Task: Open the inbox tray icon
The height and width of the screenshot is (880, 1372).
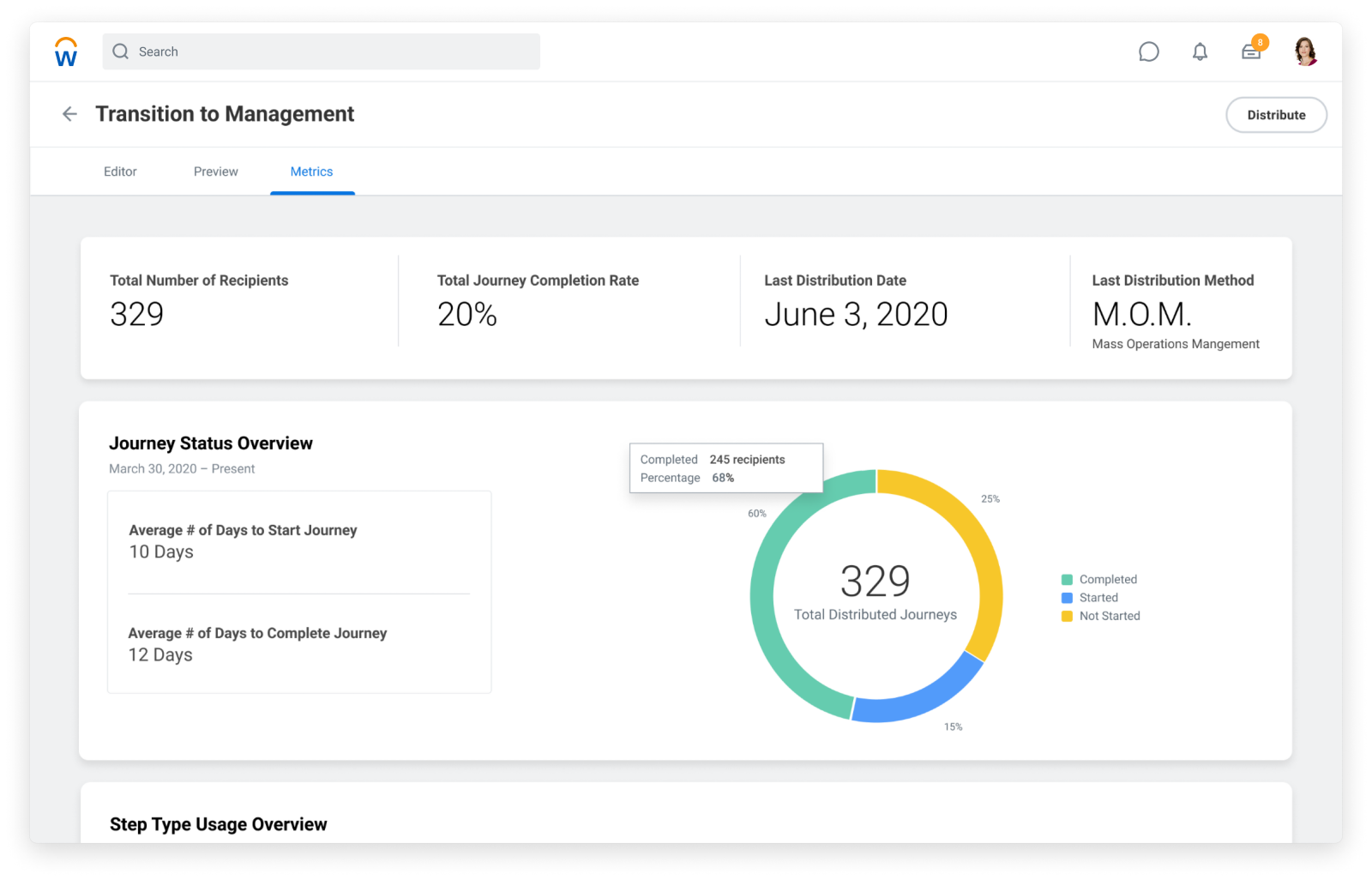Action: [1250, 53]
